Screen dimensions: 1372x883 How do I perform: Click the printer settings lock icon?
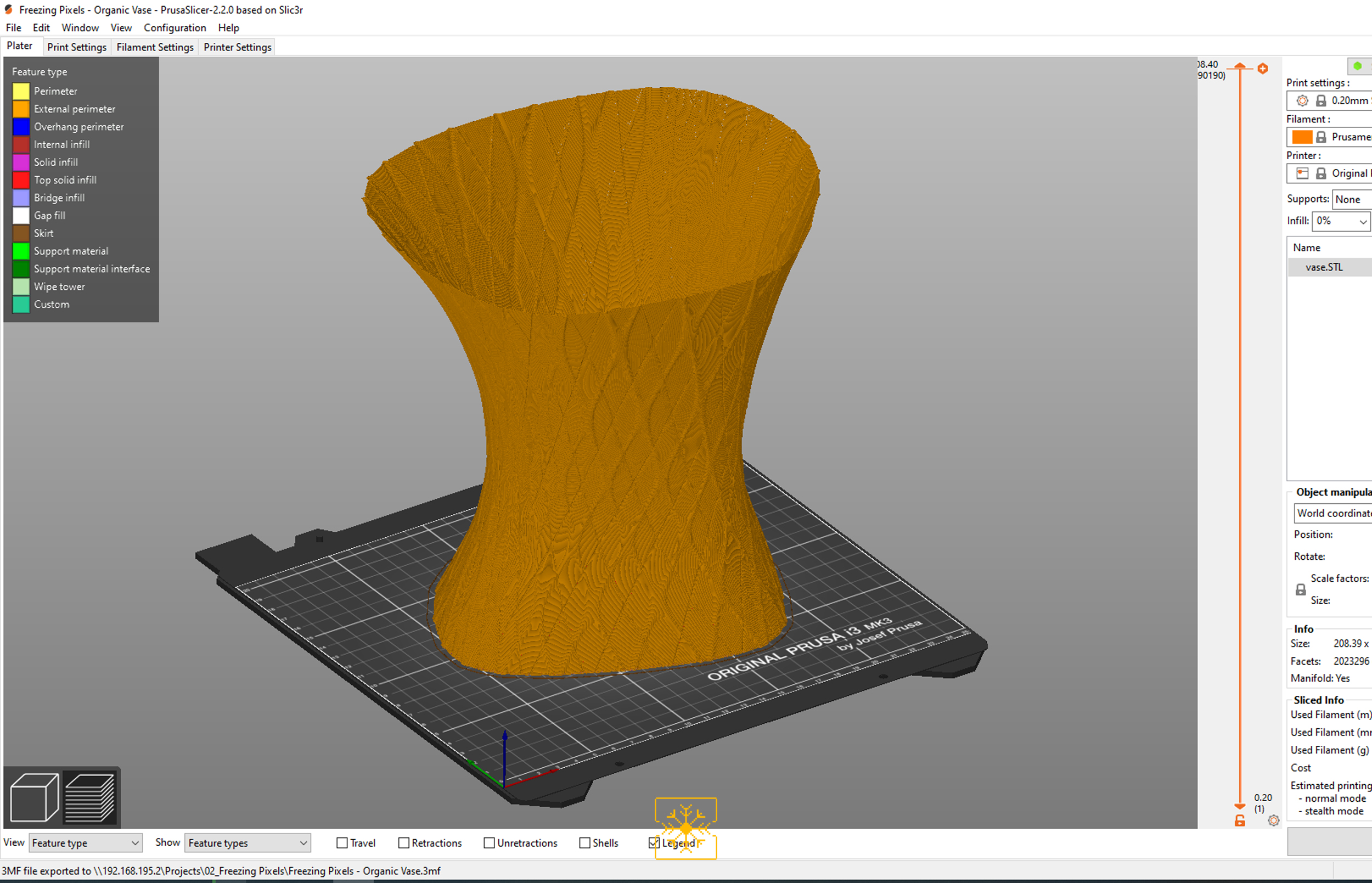(x=1317, y=173)
